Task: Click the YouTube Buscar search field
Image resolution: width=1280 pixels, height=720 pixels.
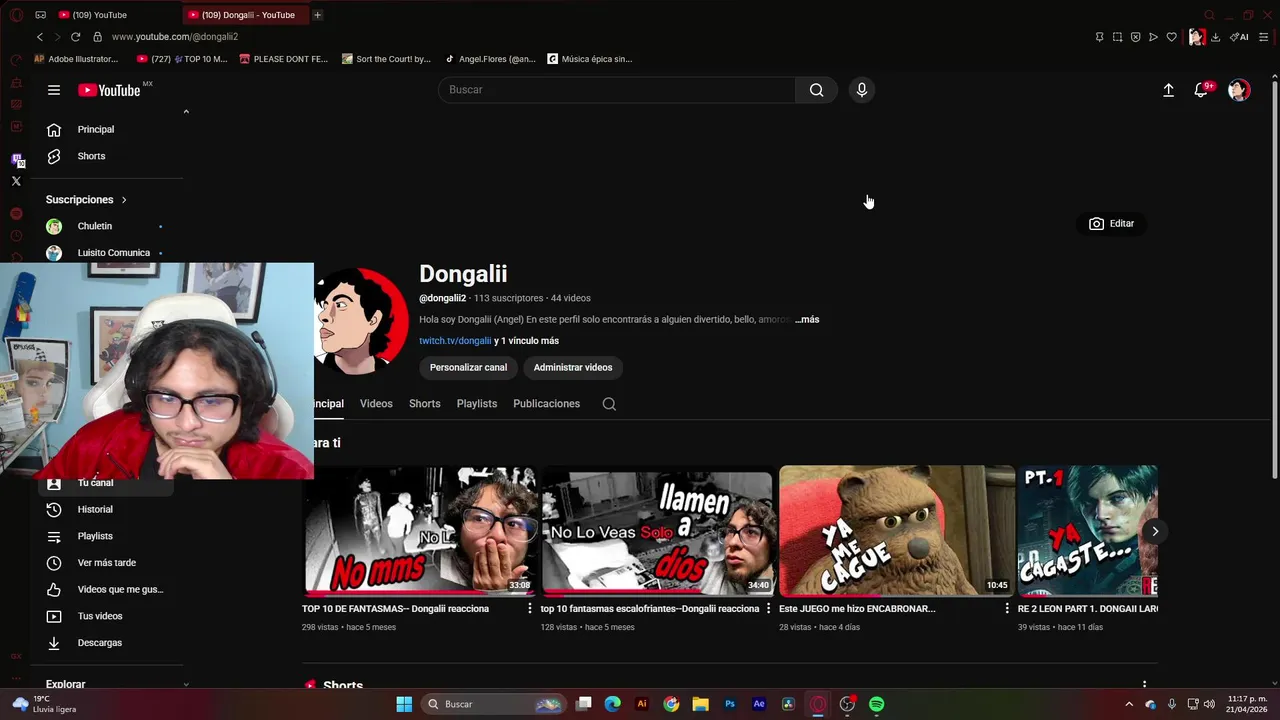Action: [x=617, y=90]
